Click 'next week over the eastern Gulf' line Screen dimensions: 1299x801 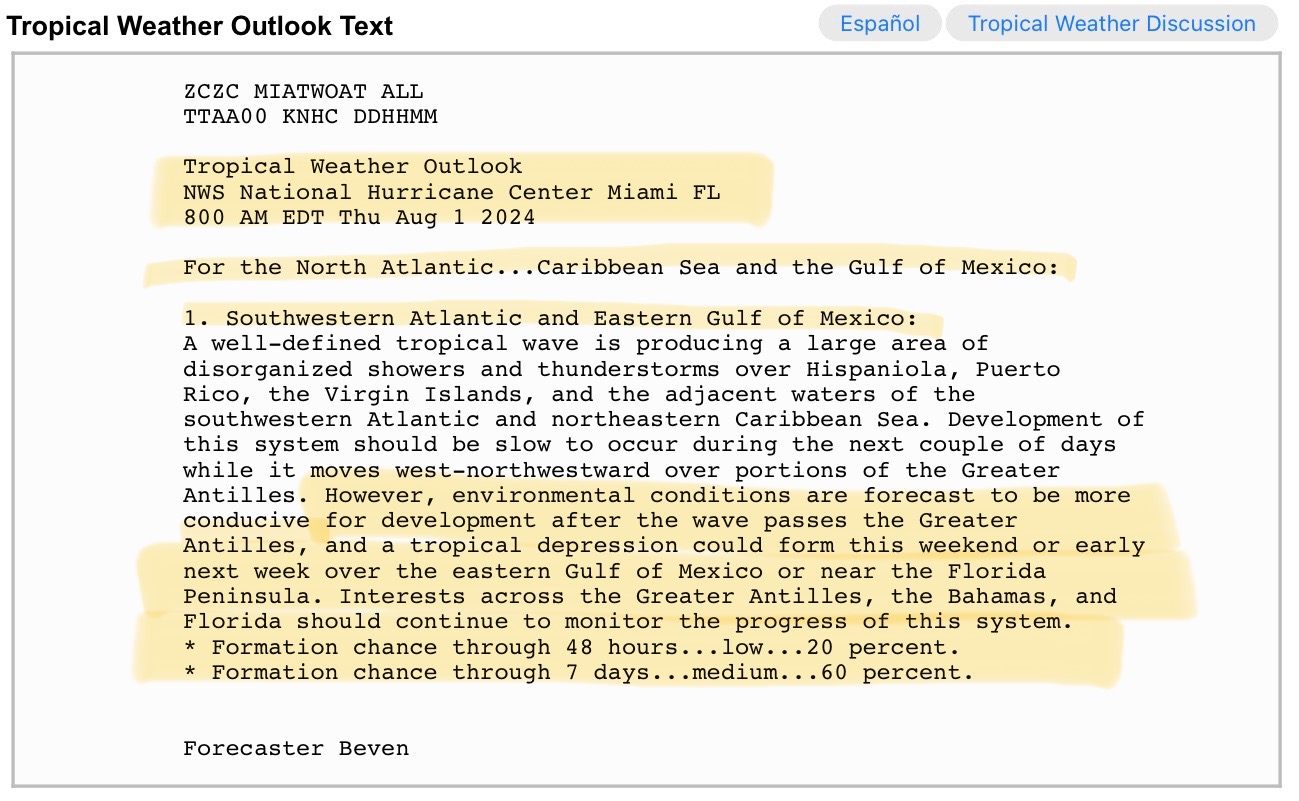(x=614, y=571)
